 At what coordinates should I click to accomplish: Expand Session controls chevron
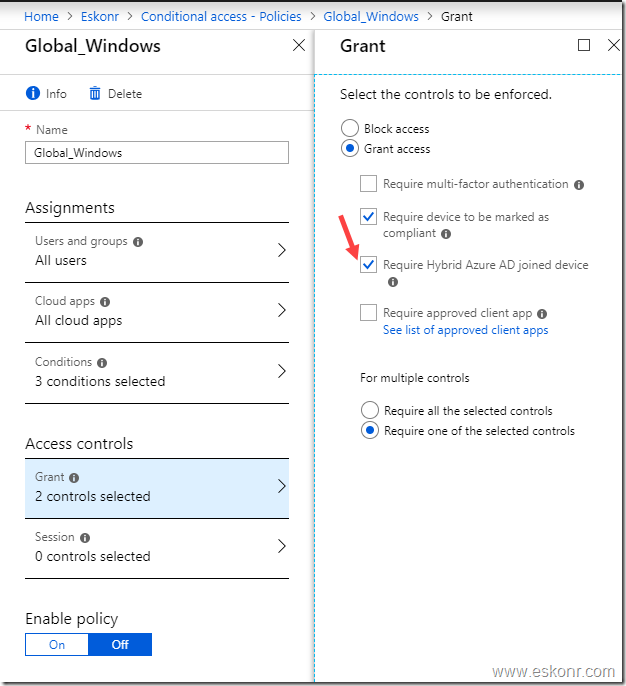pyautogui.click(x=282, y=546)
